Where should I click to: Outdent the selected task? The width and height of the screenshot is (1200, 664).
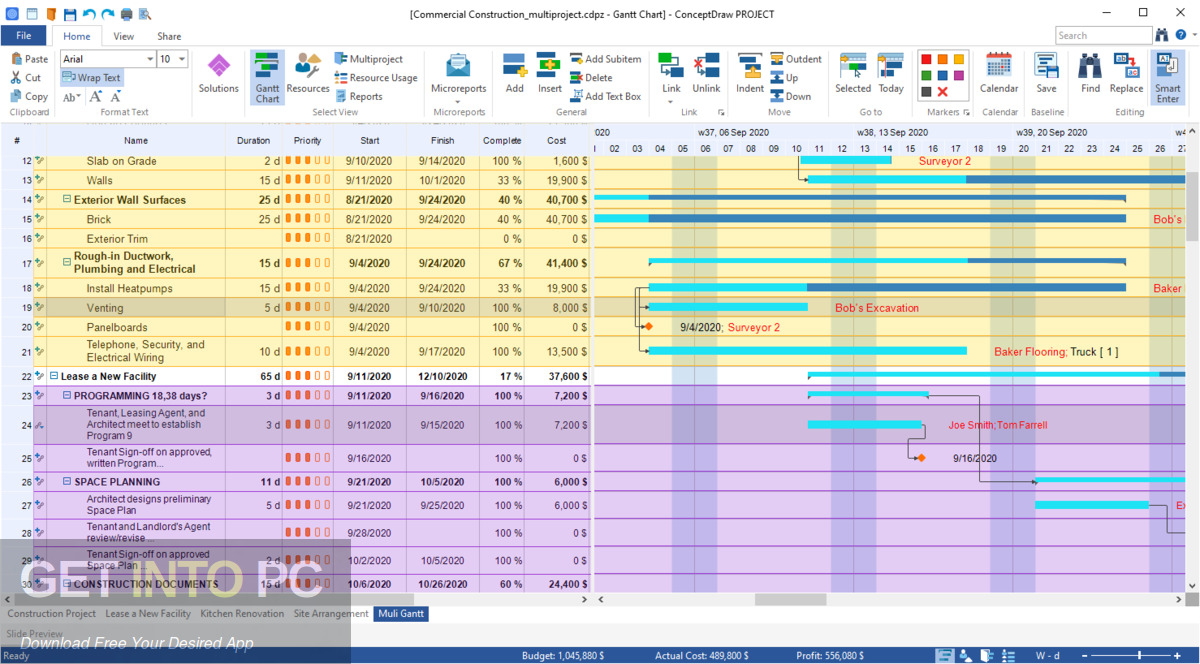796,59
